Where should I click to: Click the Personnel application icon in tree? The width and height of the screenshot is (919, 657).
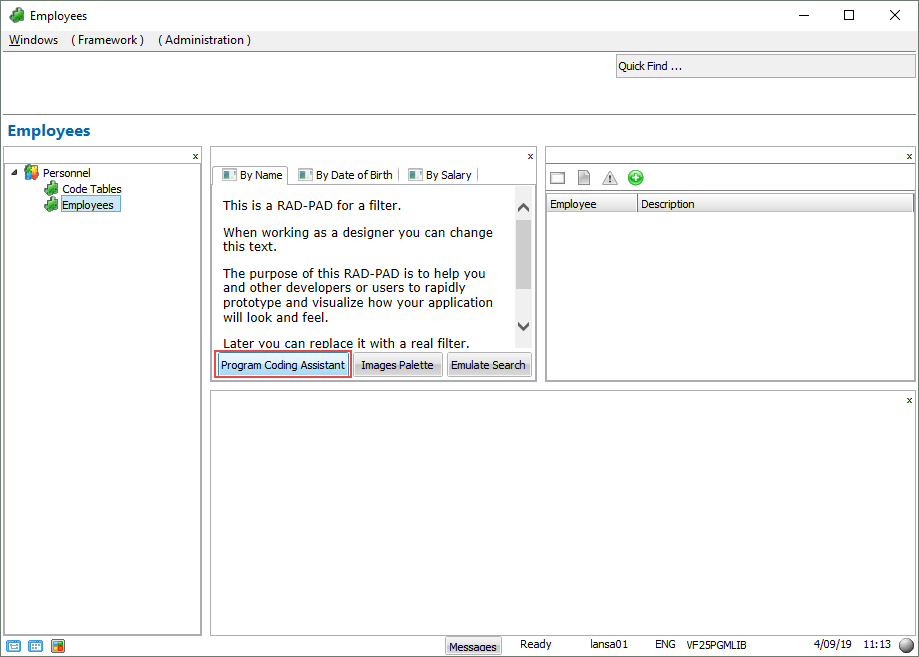(x=32, y=172)
